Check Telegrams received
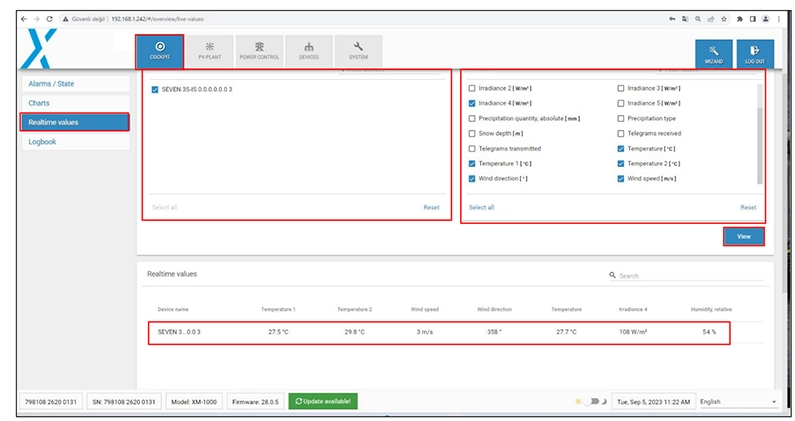Image resolution: width=795 pixels, height=421 pixels. (x=621, y=133)
